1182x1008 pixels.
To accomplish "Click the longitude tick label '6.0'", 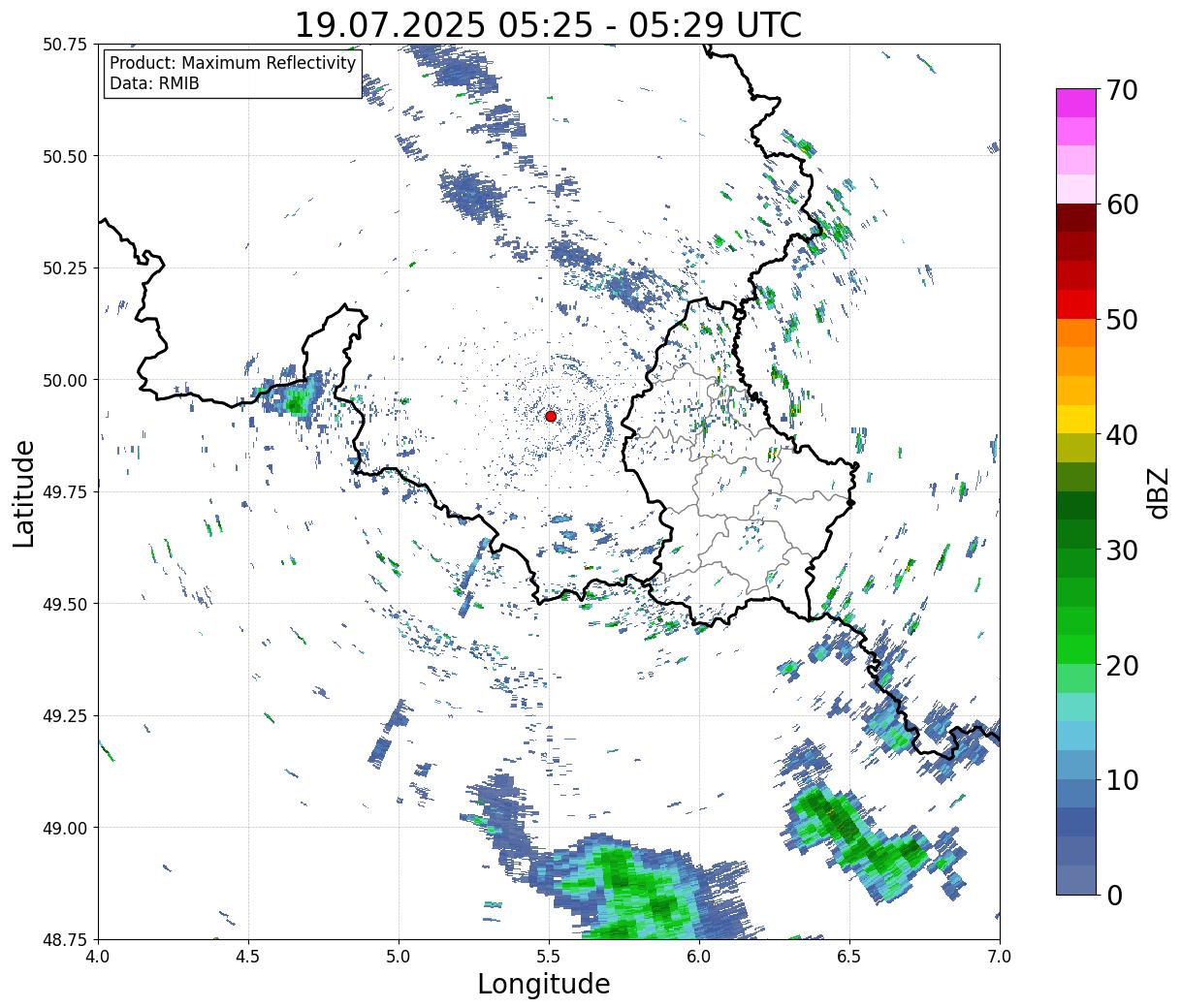I will click(x=699, y=957).
